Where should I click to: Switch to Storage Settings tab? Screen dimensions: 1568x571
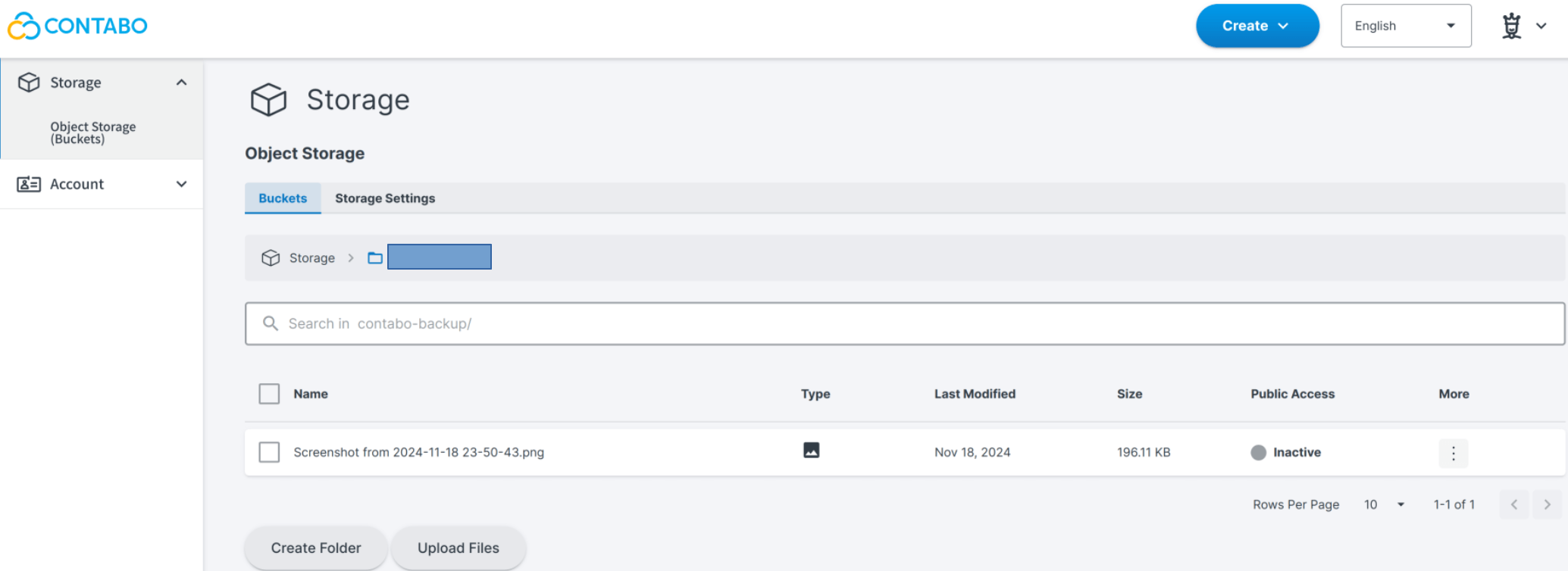(x=385, y=198)
